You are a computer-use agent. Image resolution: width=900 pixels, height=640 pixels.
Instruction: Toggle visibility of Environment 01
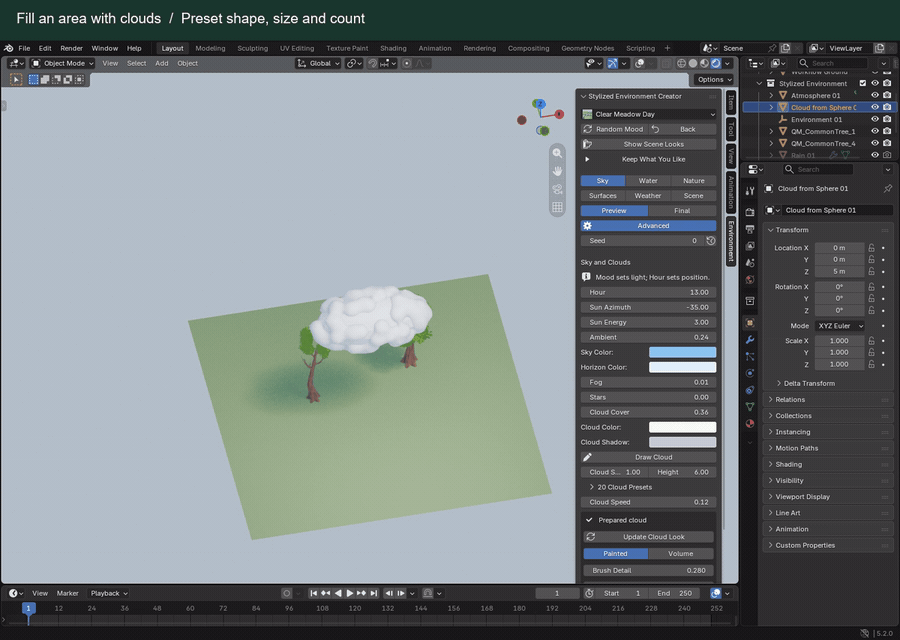tap(875, 119)
